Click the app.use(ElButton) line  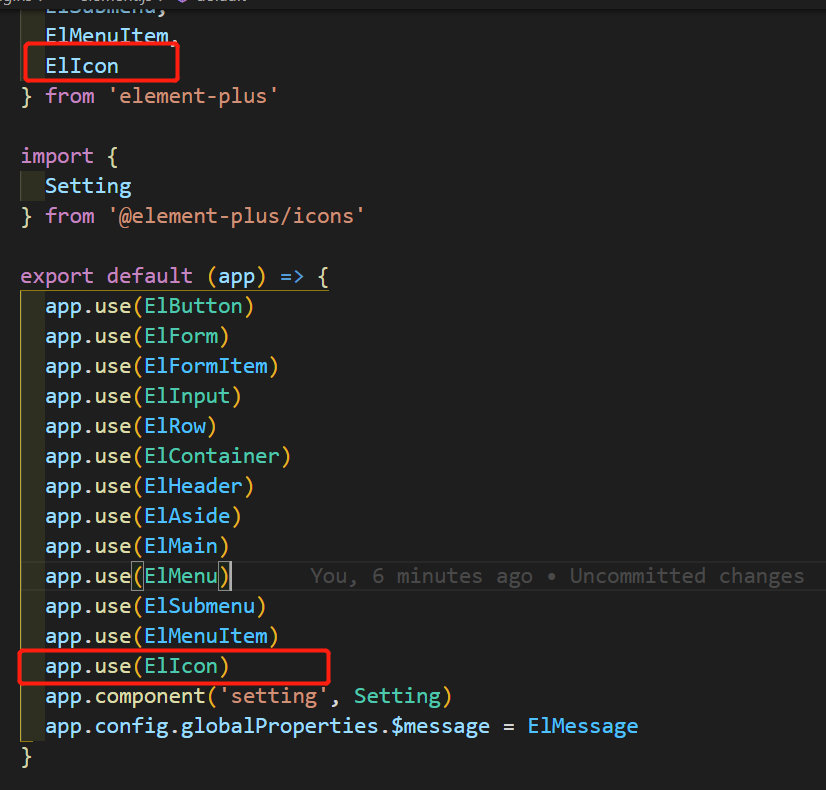point(150,306)
